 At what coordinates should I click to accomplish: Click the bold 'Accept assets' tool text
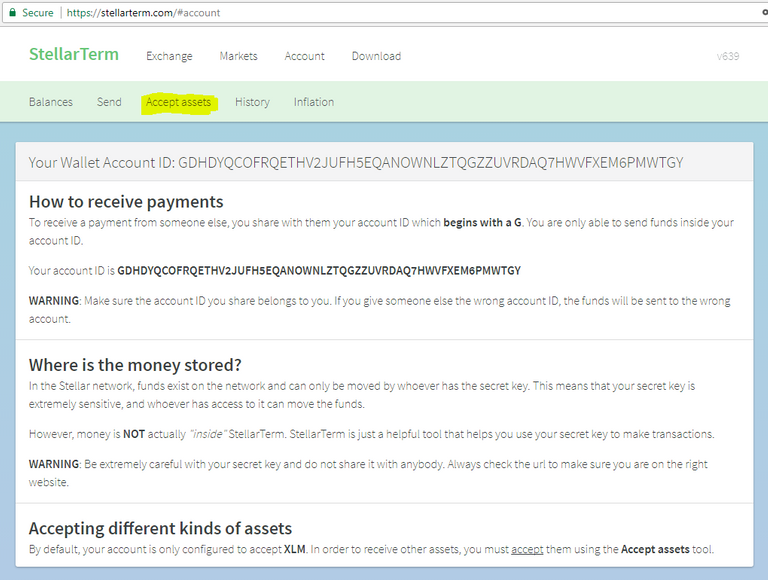(655, 550)
